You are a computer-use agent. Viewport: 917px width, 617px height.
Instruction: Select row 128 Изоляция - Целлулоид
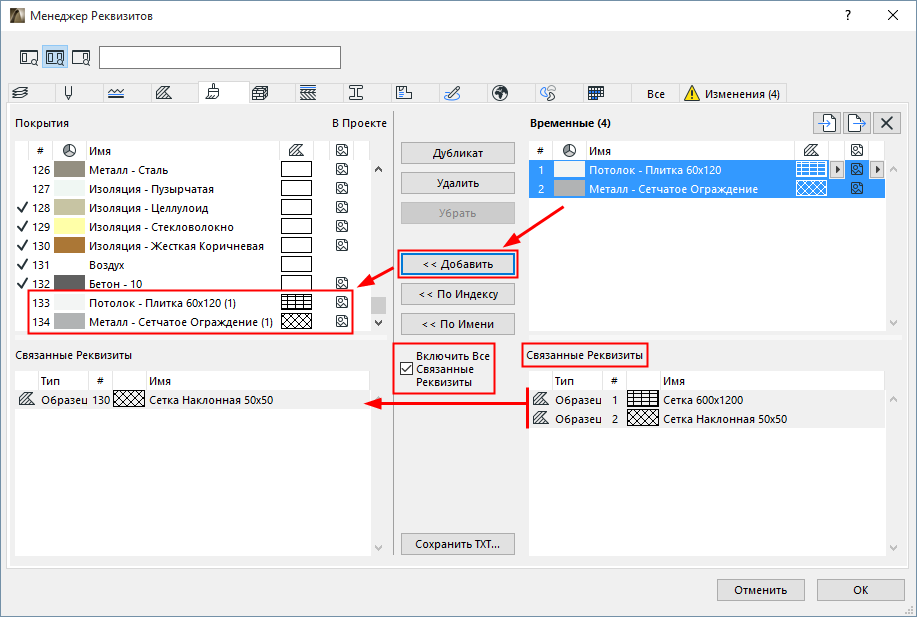point(192,208)
